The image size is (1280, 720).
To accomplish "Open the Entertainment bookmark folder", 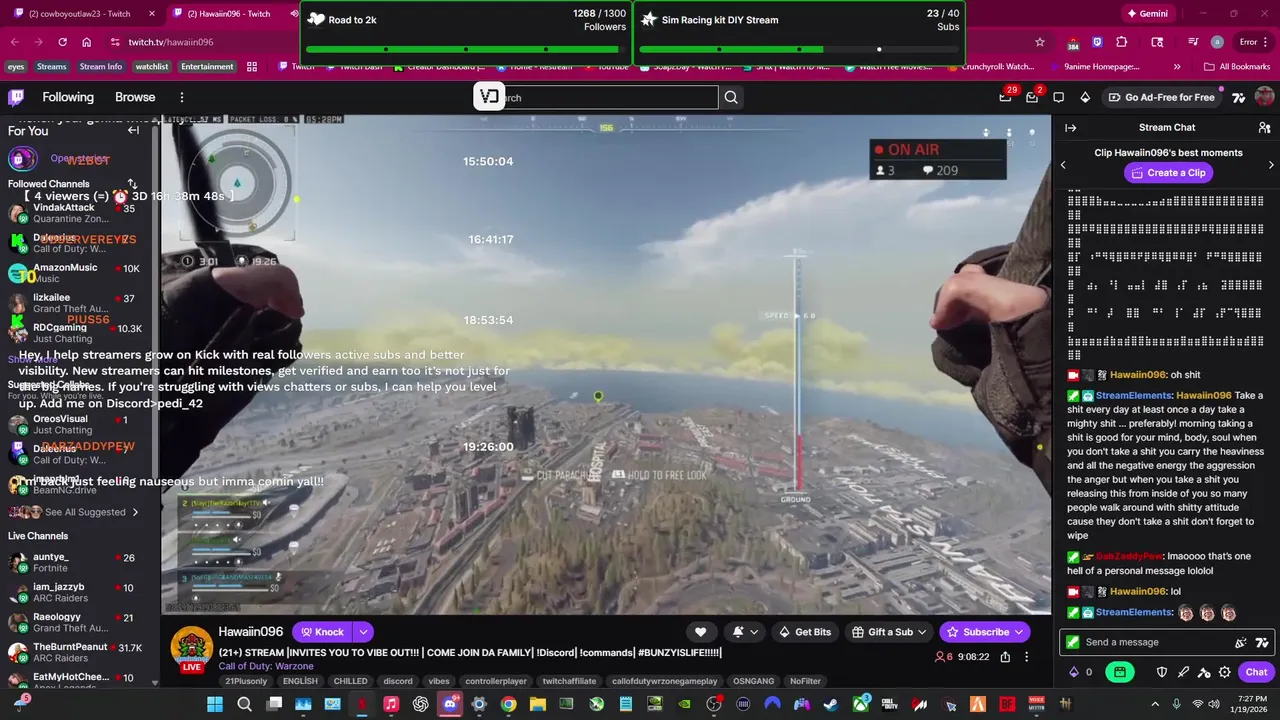I will 207,67.
